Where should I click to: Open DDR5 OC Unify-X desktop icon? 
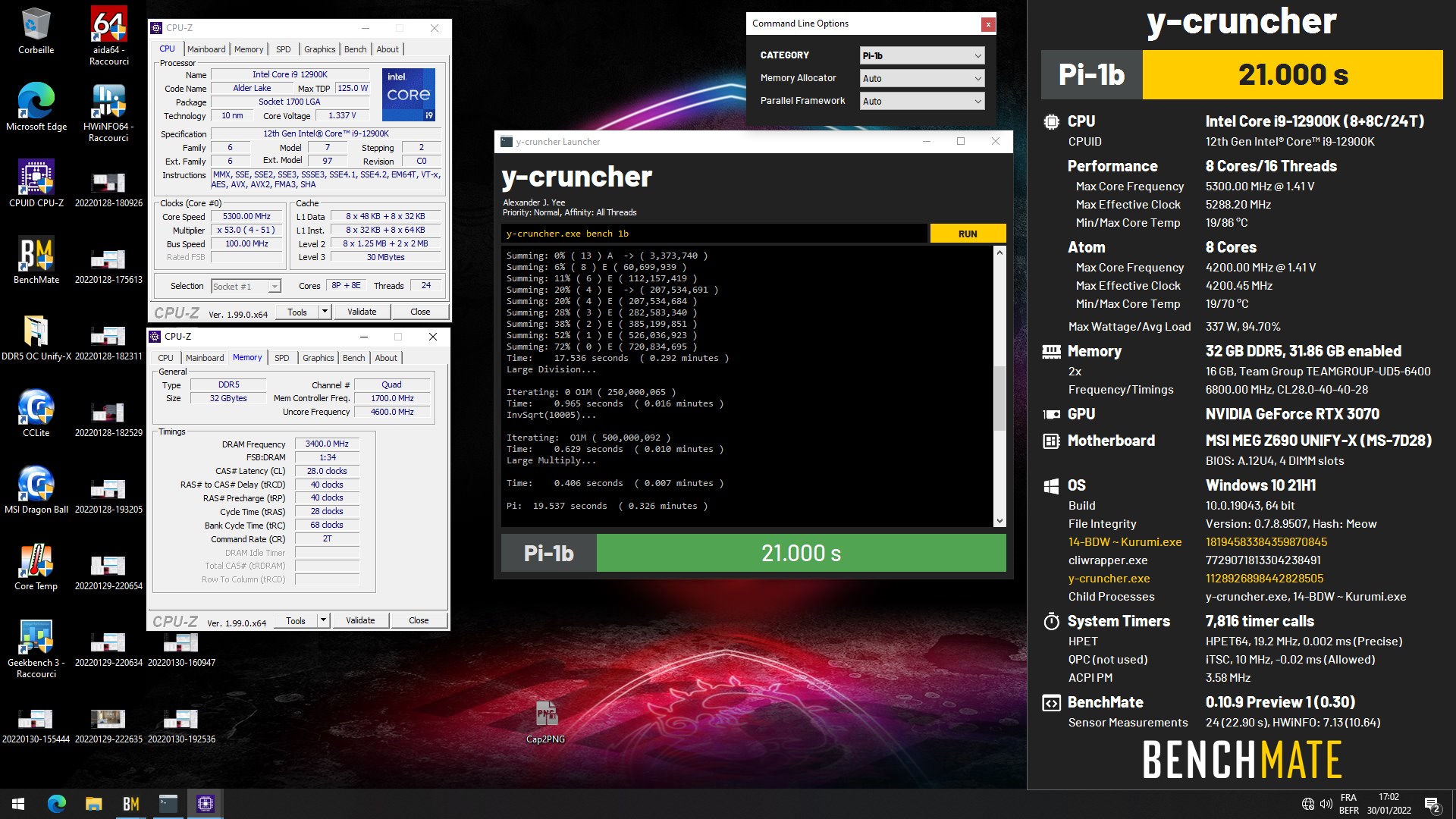[x=36, y=337]
